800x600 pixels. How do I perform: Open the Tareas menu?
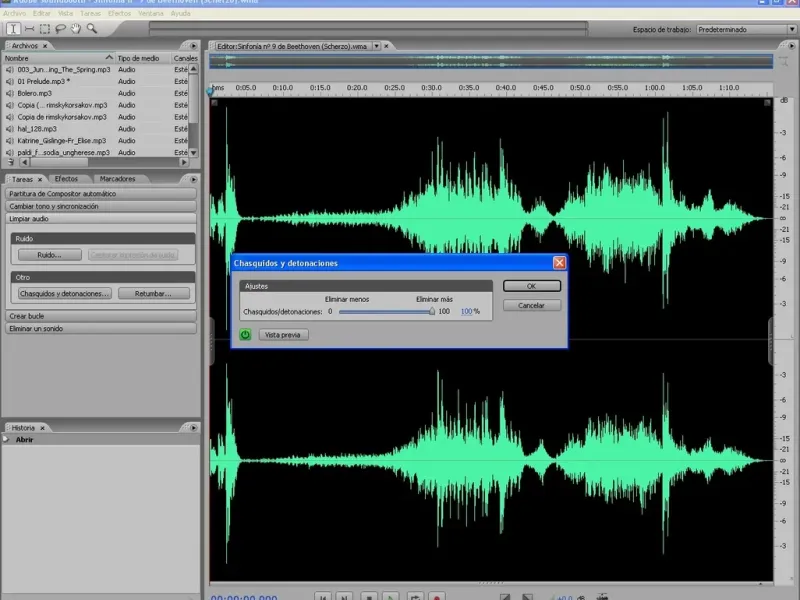coord(90,13)
